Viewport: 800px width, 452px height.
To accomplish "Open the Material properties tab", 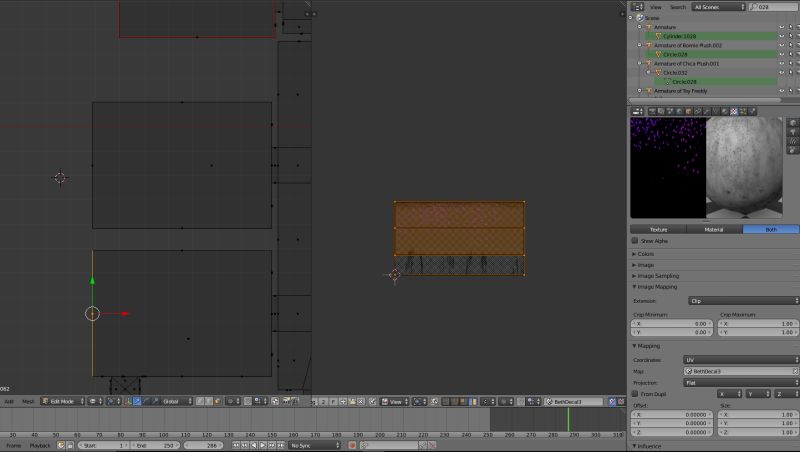I will [x=724, y=111].
